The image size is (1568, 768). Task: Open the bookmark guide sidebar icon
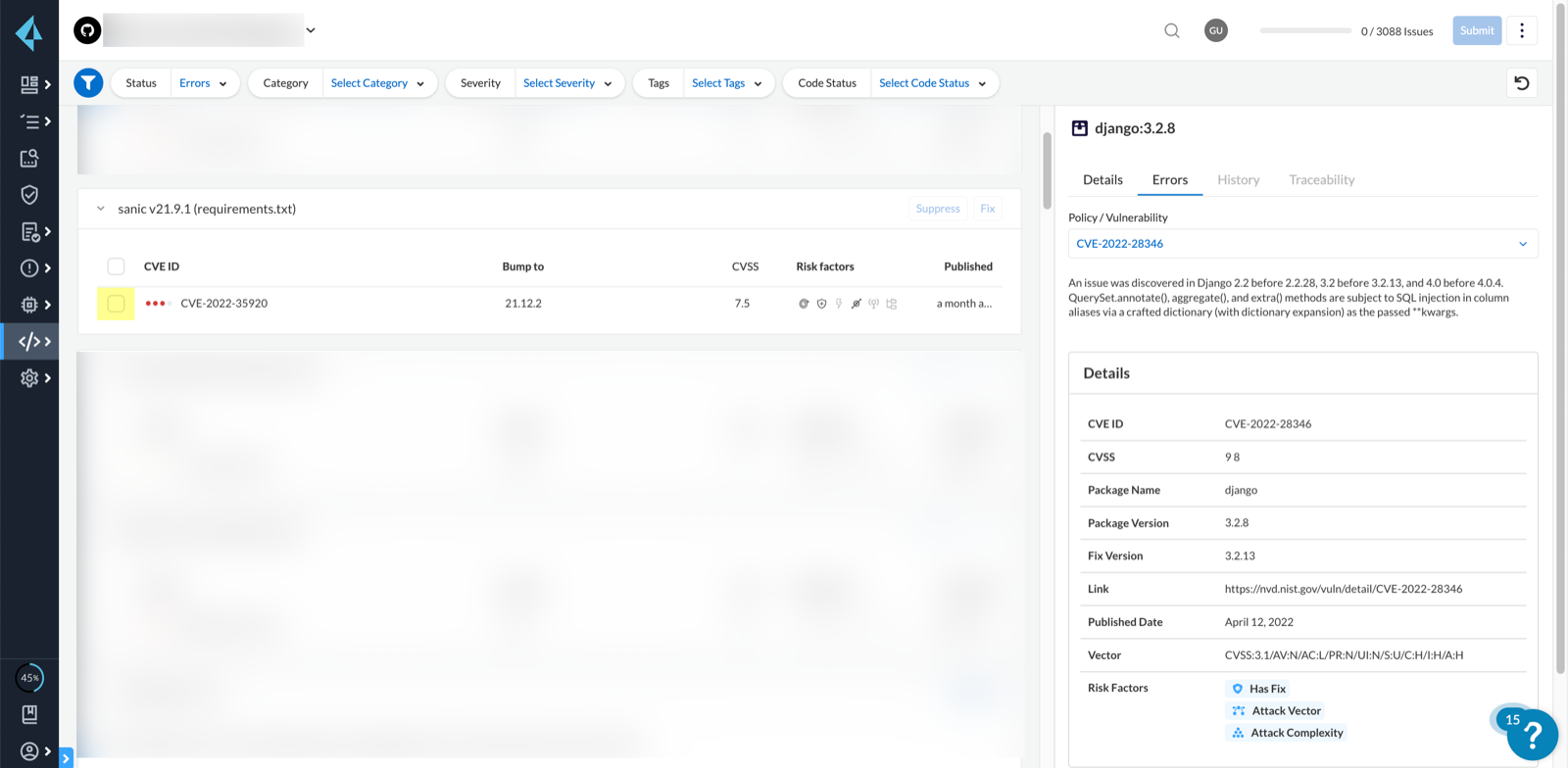pyautogui.click(x=29, y=714)
